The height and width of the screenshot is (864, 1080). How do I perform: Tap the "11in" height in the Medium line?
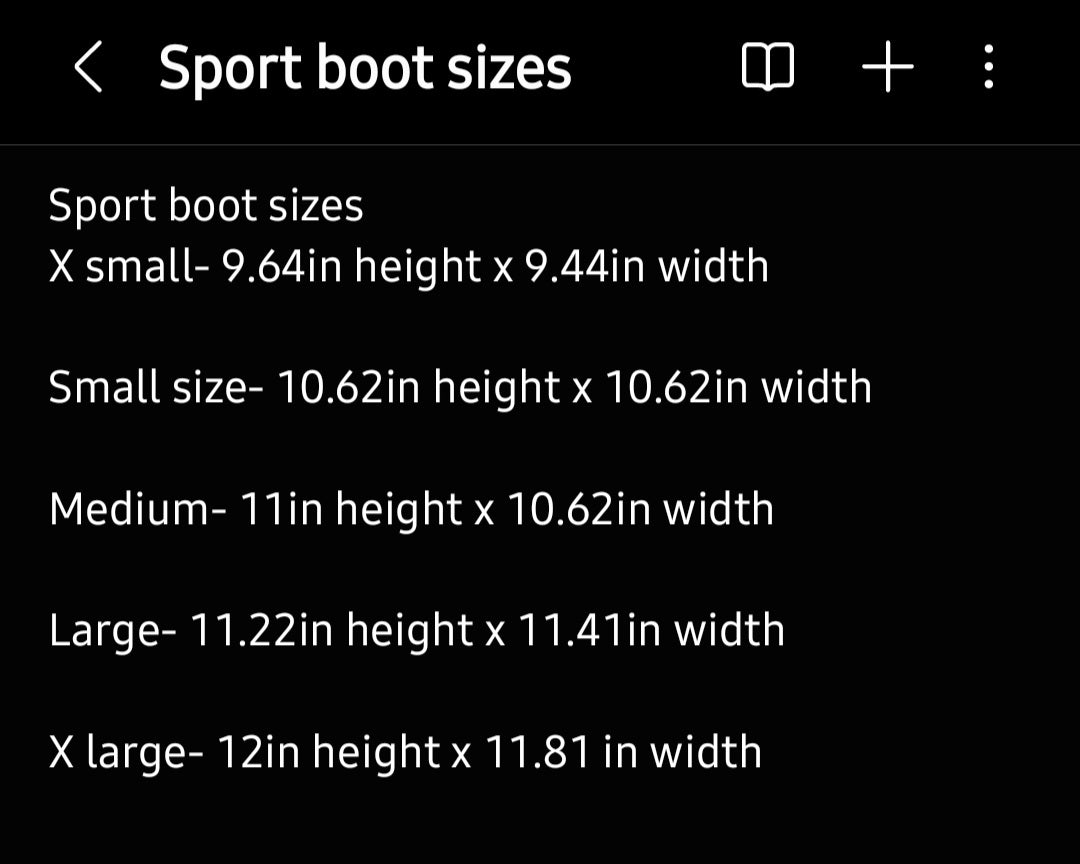pyautogui.click(x=281, y=509)
